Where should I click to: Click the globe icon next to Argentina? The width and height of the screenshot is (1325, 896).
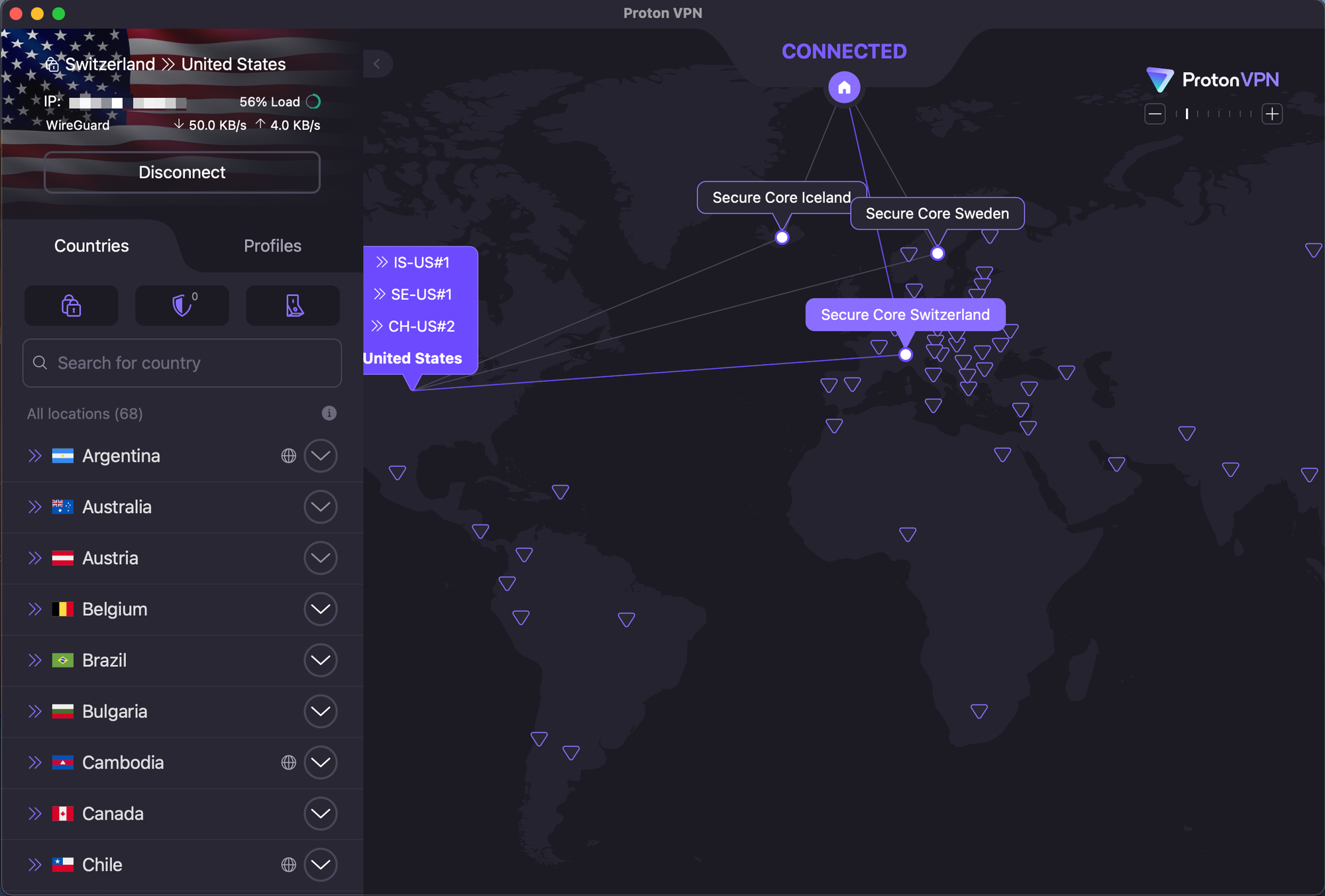(288, 456)
